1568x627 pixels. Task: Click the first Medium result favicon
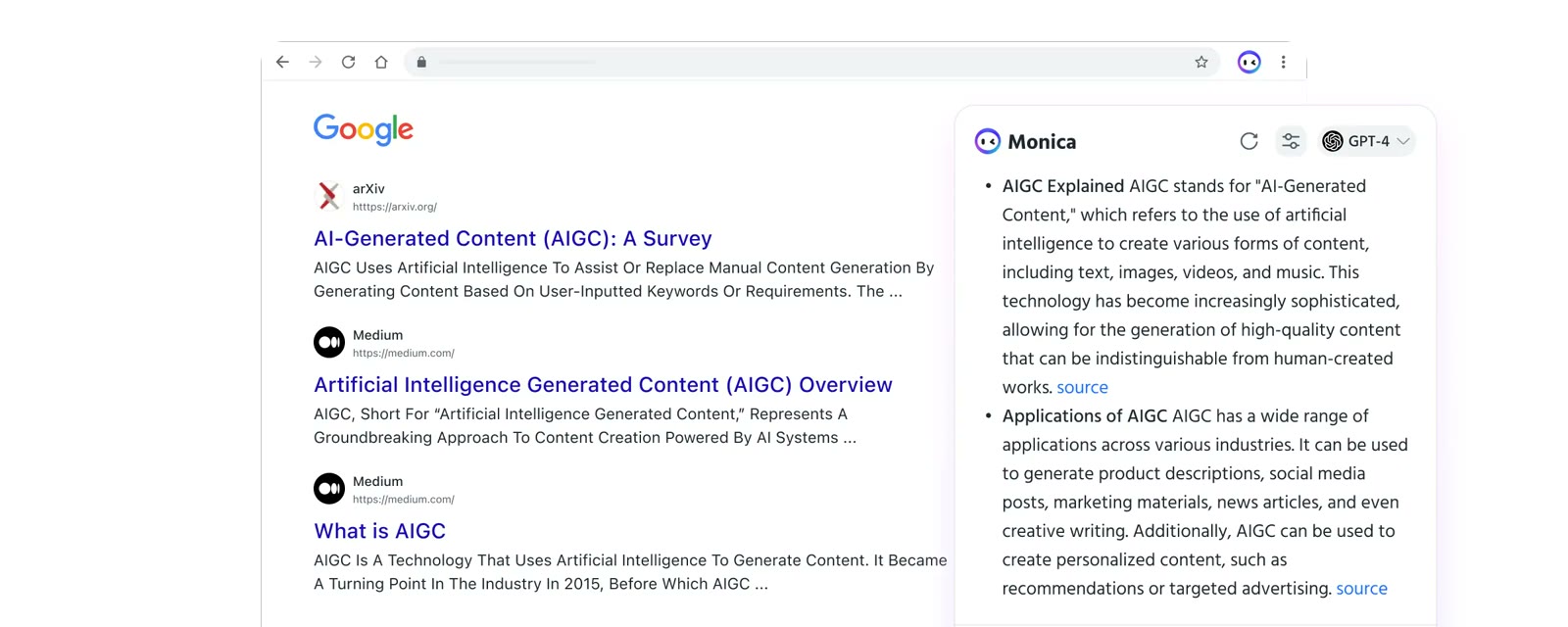click(329, 342)
